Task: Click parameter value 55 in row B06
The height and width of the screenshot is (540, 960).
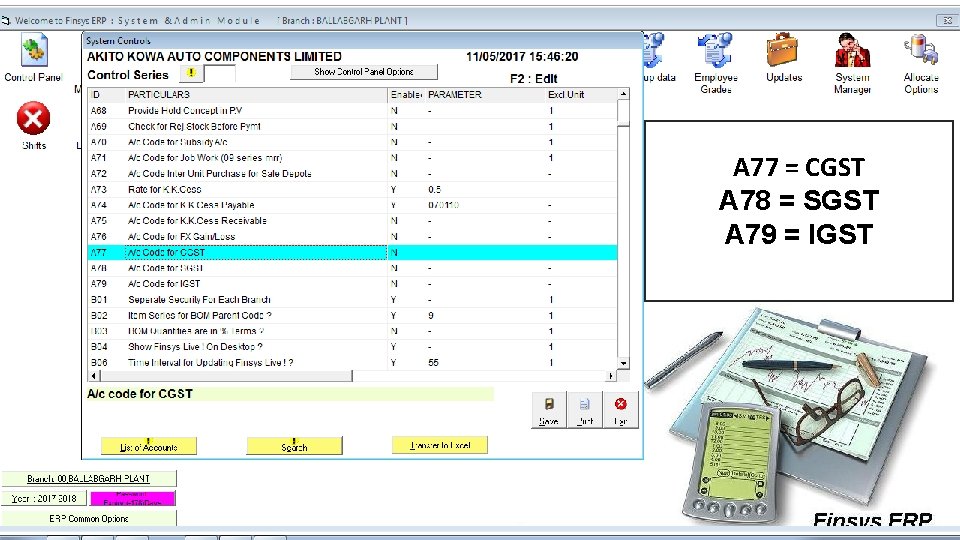Action: tap(433, 363)
